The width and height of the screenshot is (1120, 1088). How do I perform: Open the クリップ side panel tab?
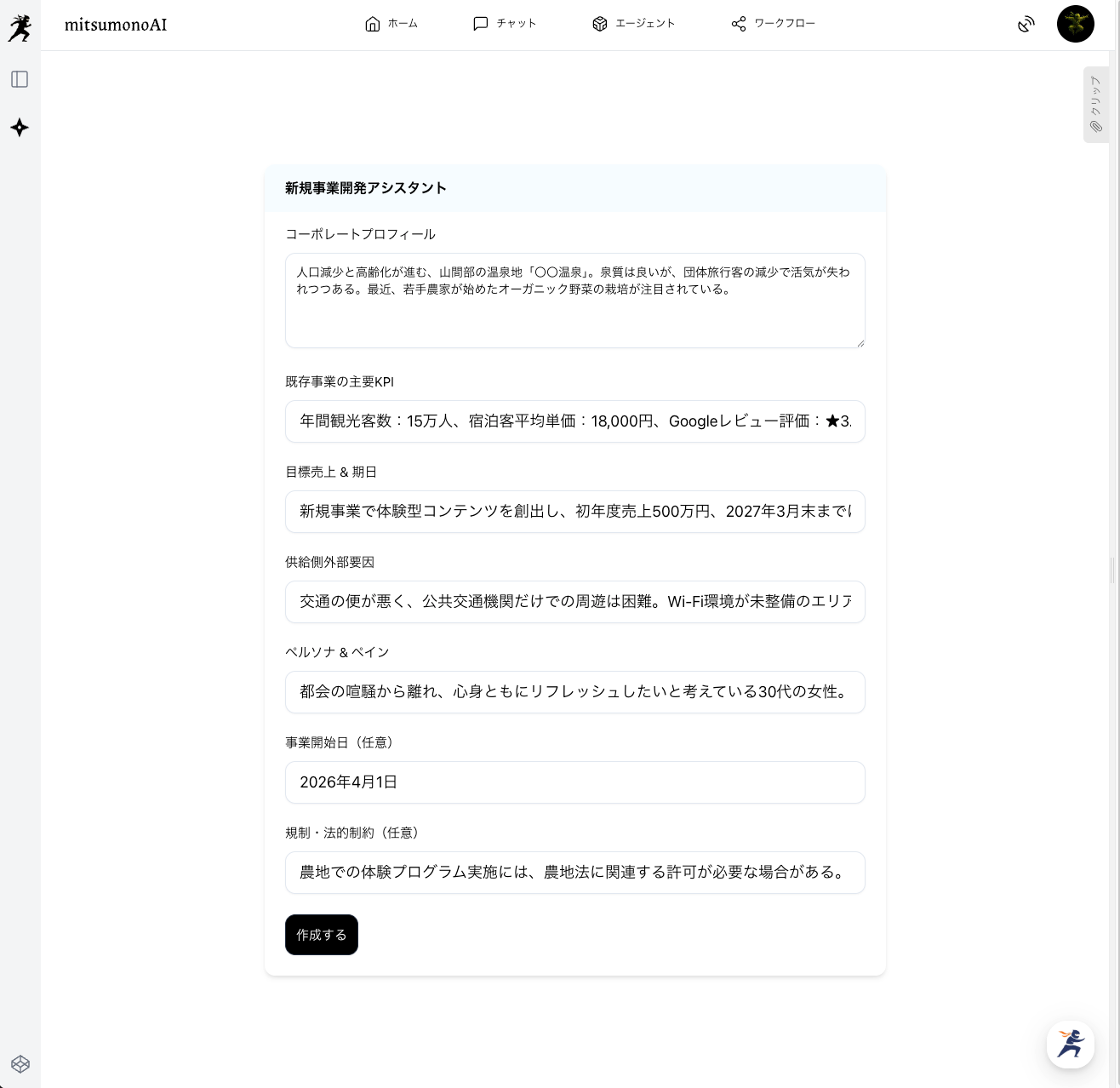(x=1095, y=105)
